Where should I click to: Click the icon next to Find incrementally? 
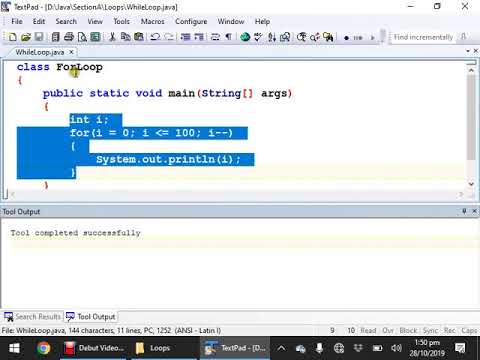[463, 37]
